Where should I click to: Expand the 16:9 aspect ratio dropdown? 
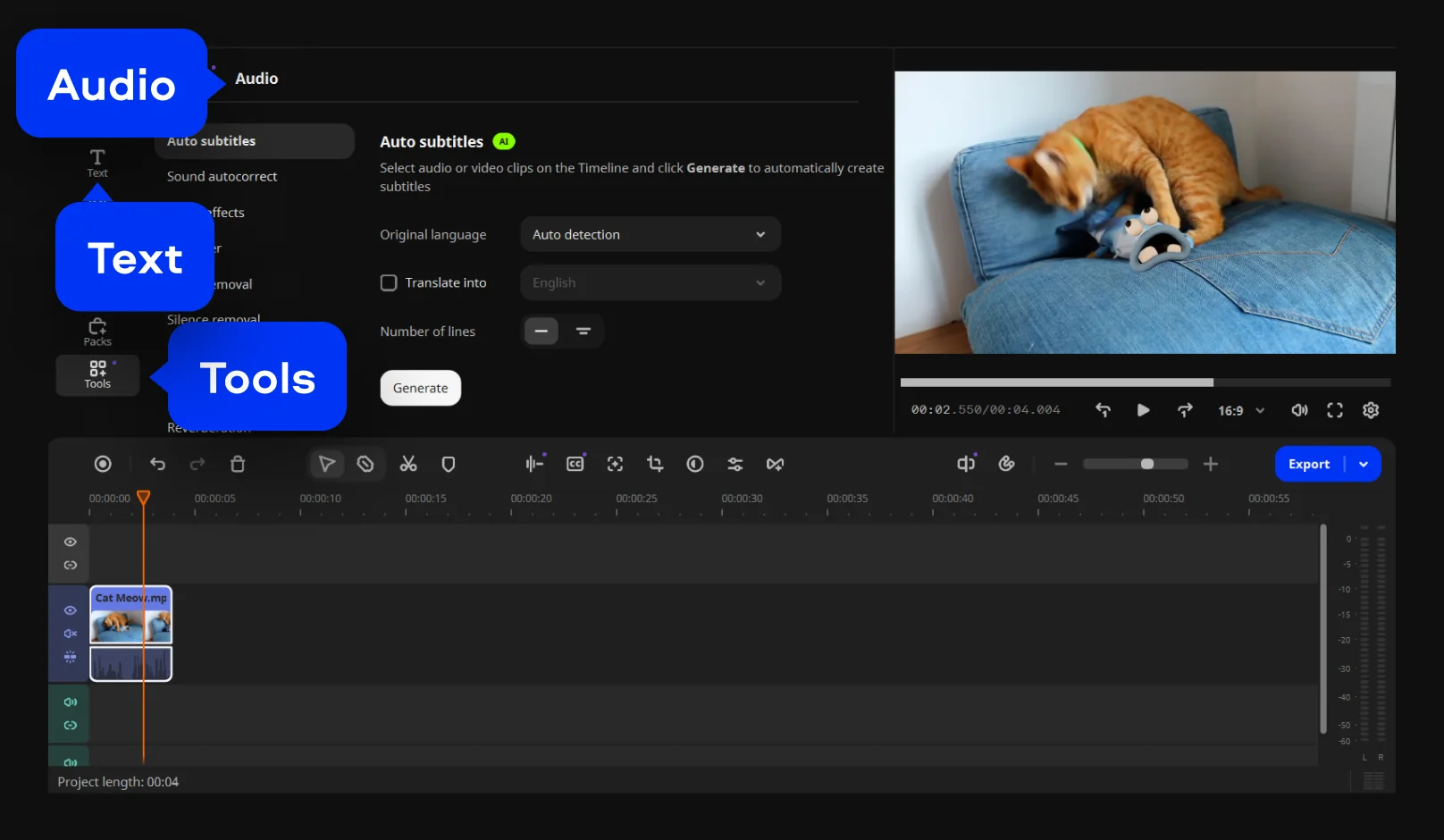pos(1241,410)
